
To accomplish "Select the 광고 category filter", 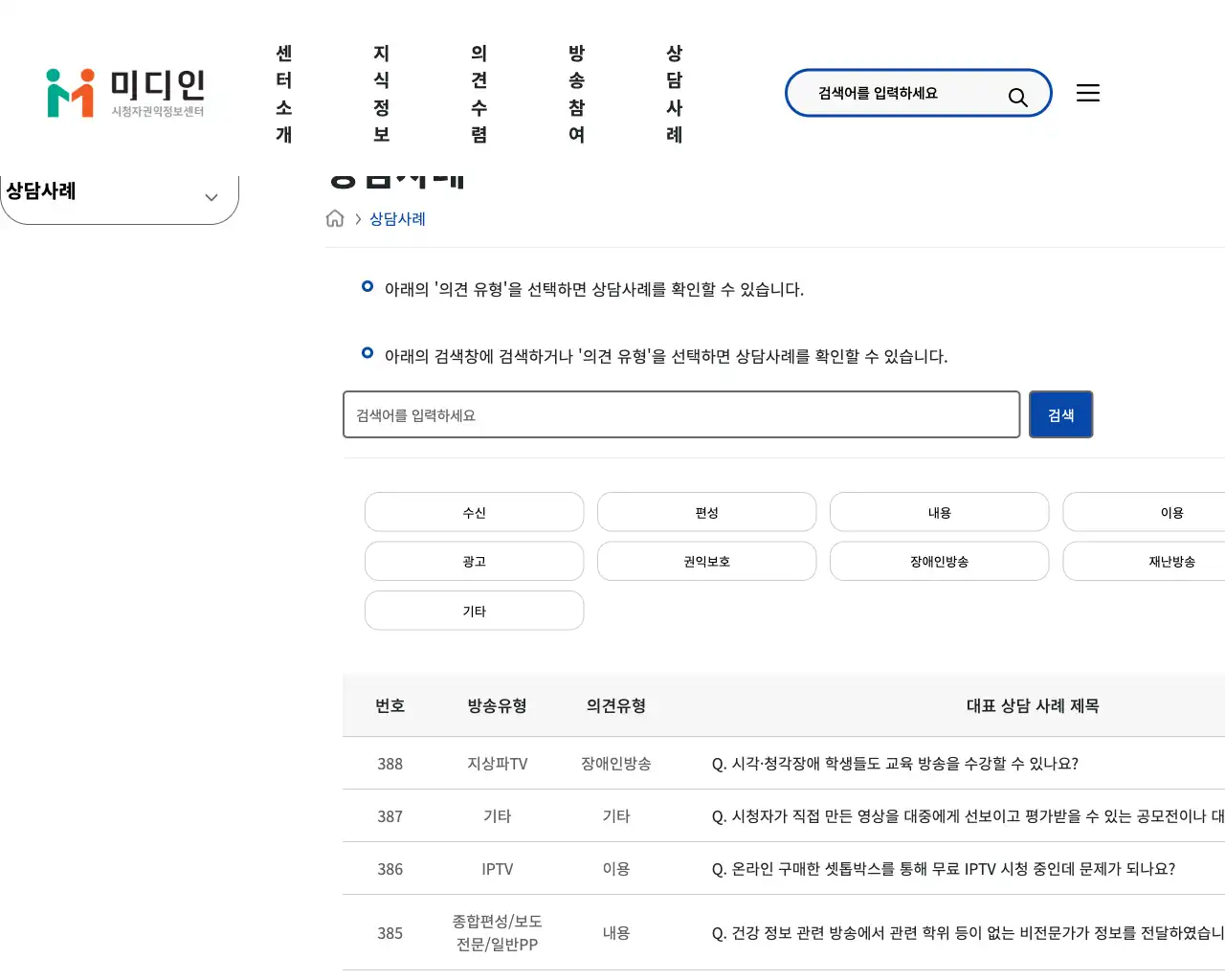I will [x=474, y=561].
